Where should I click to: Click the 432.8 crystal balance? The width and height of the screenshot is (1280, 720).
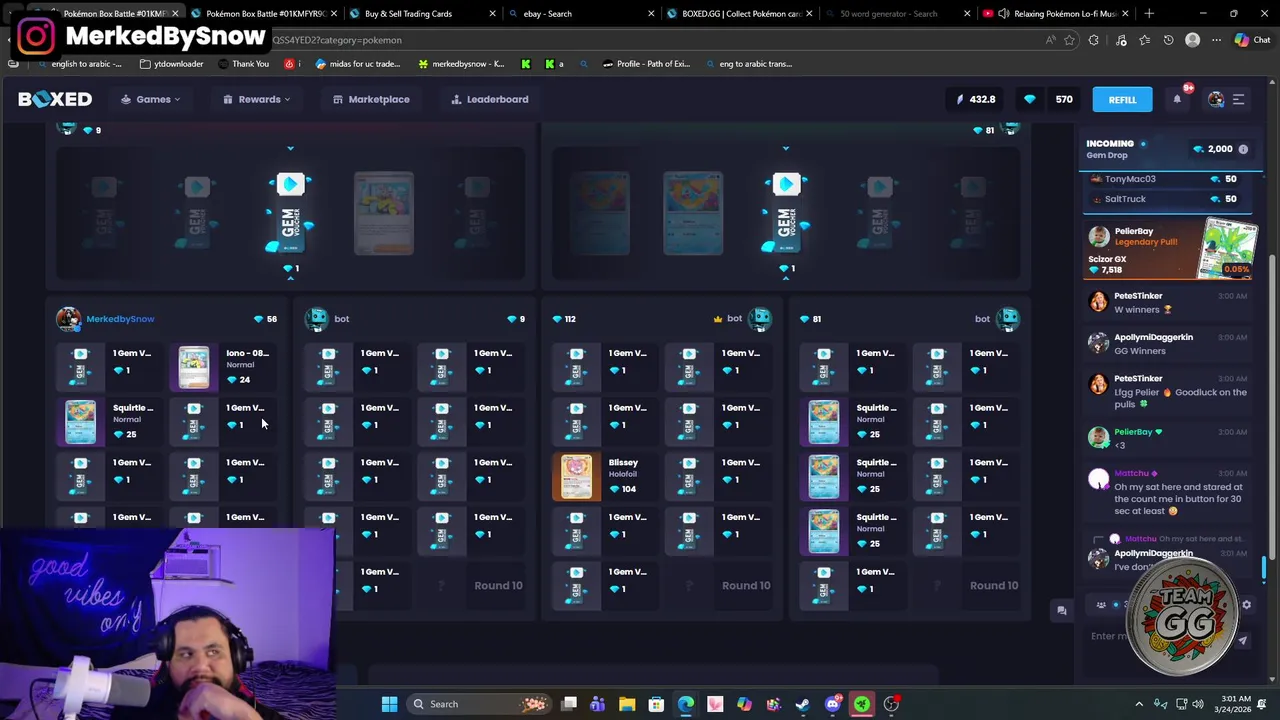(976, 99)
